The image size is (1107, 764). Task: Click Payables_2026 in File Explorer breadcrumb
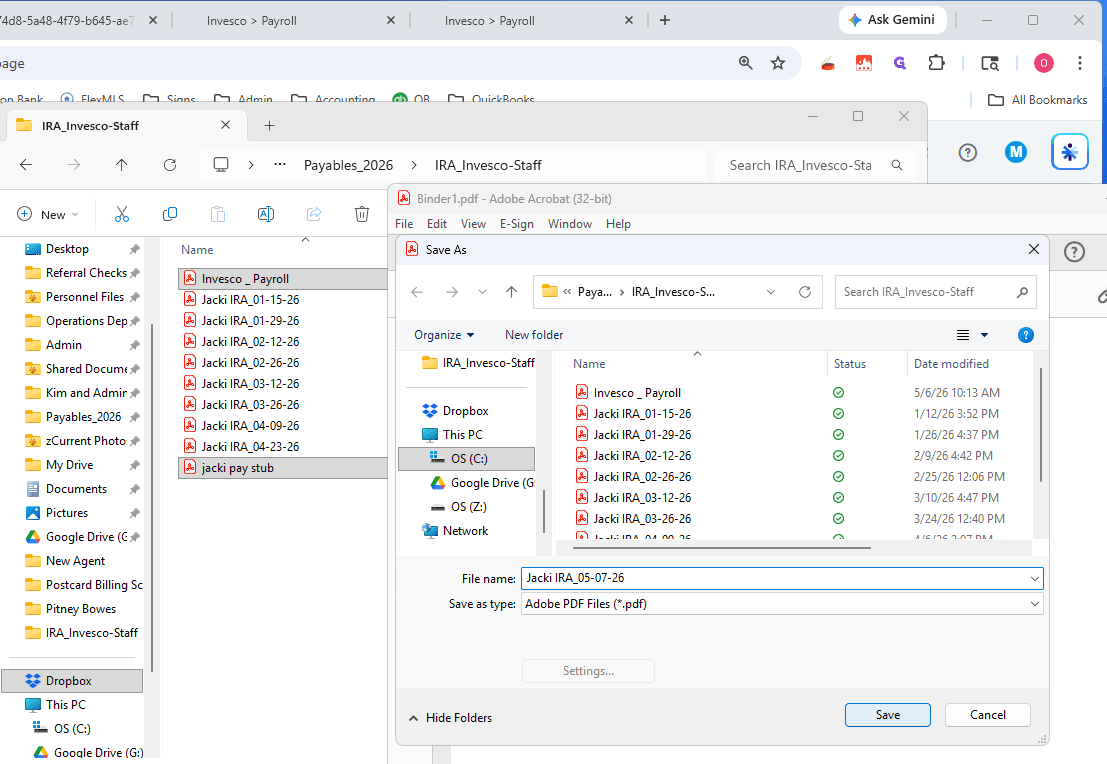click(348, 165)
